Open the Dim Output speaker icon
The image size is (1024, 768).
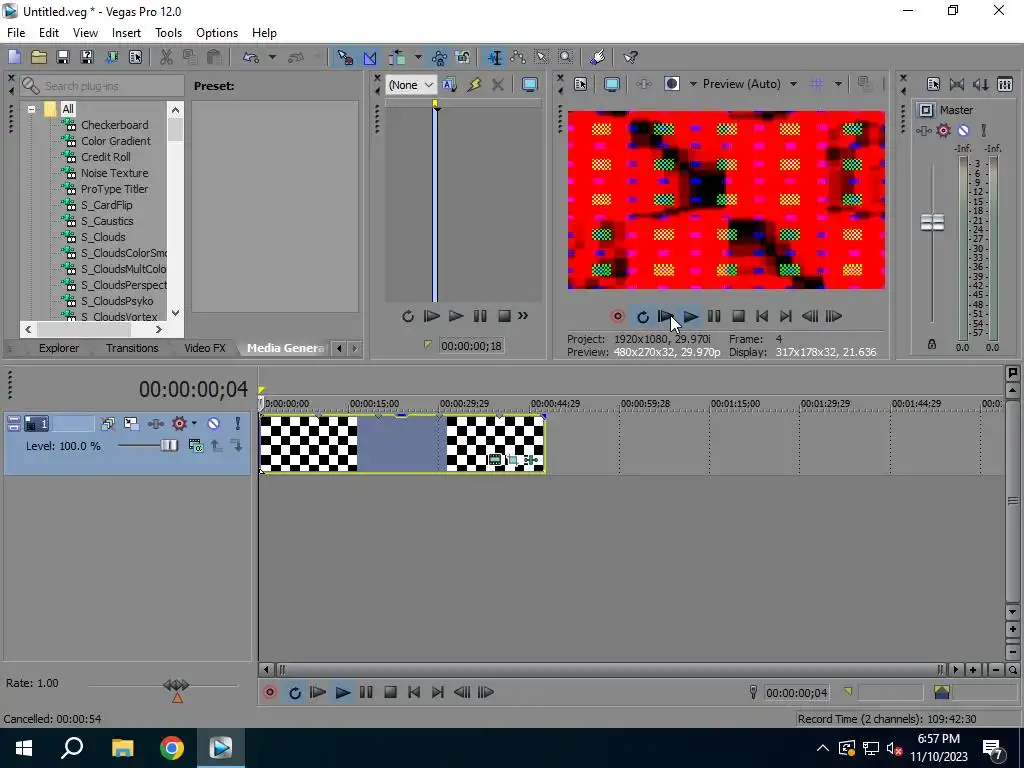click(980, 84)
